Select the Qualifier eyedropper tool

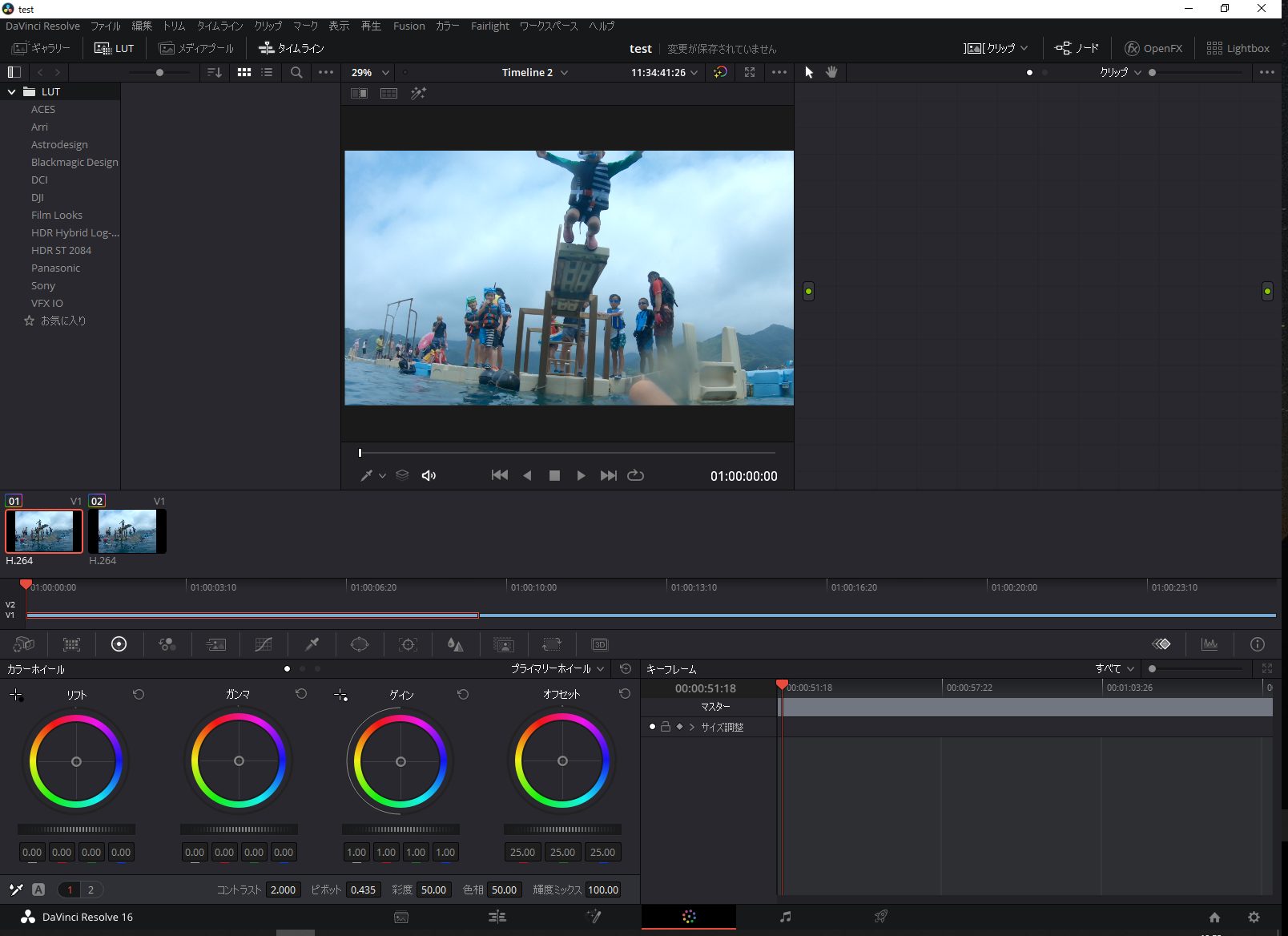tap(312, 644)
